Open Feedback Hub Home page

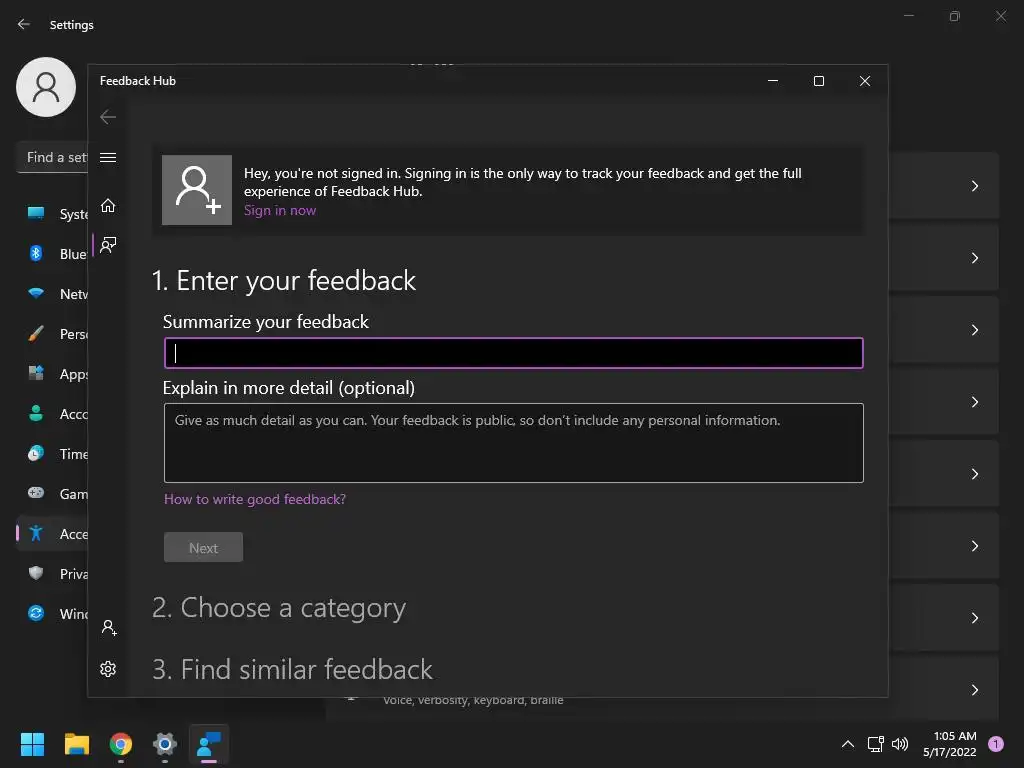pyautogui.click(x=108, y=206)
